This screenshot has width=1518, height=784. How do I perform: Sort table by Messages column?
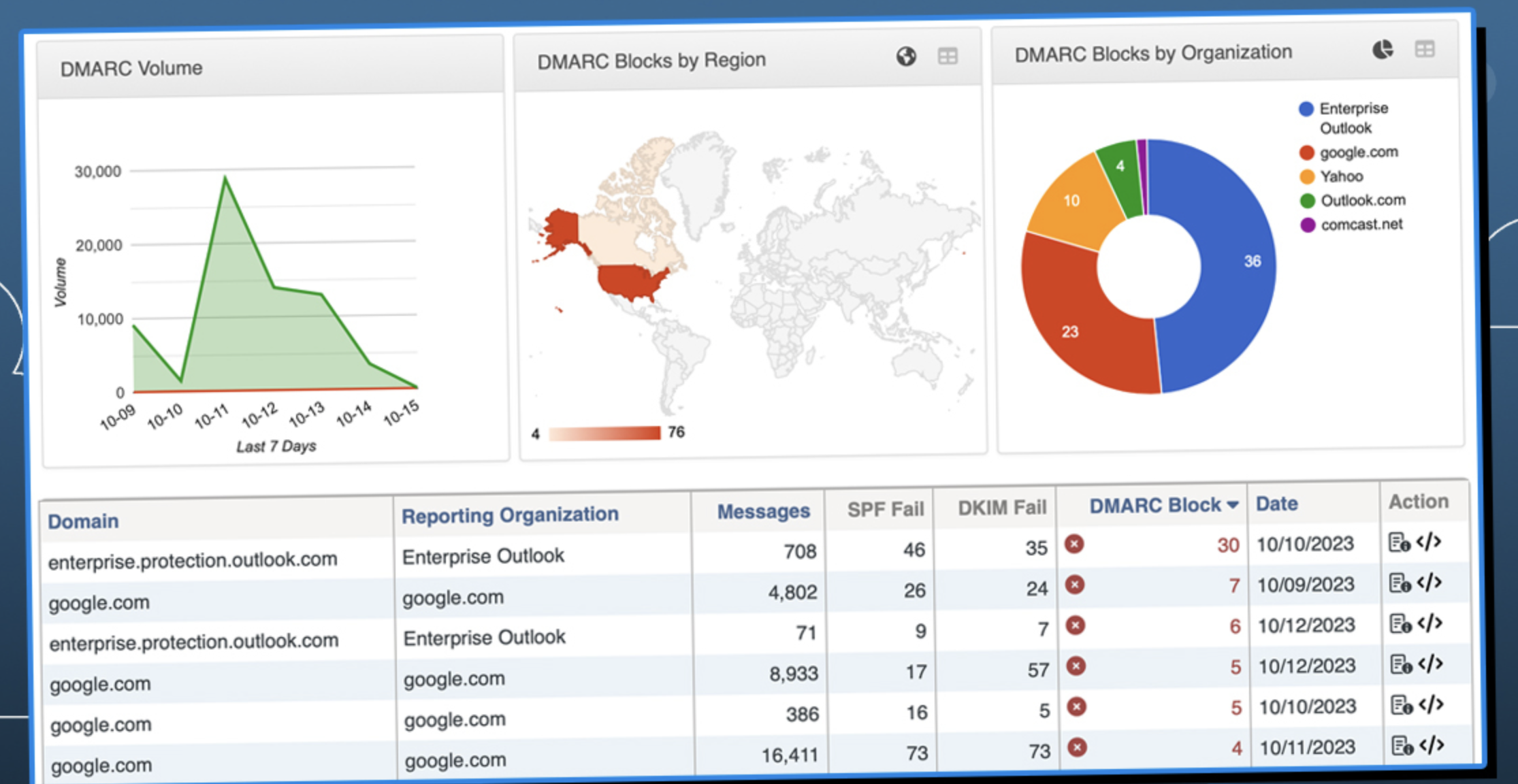763,511
